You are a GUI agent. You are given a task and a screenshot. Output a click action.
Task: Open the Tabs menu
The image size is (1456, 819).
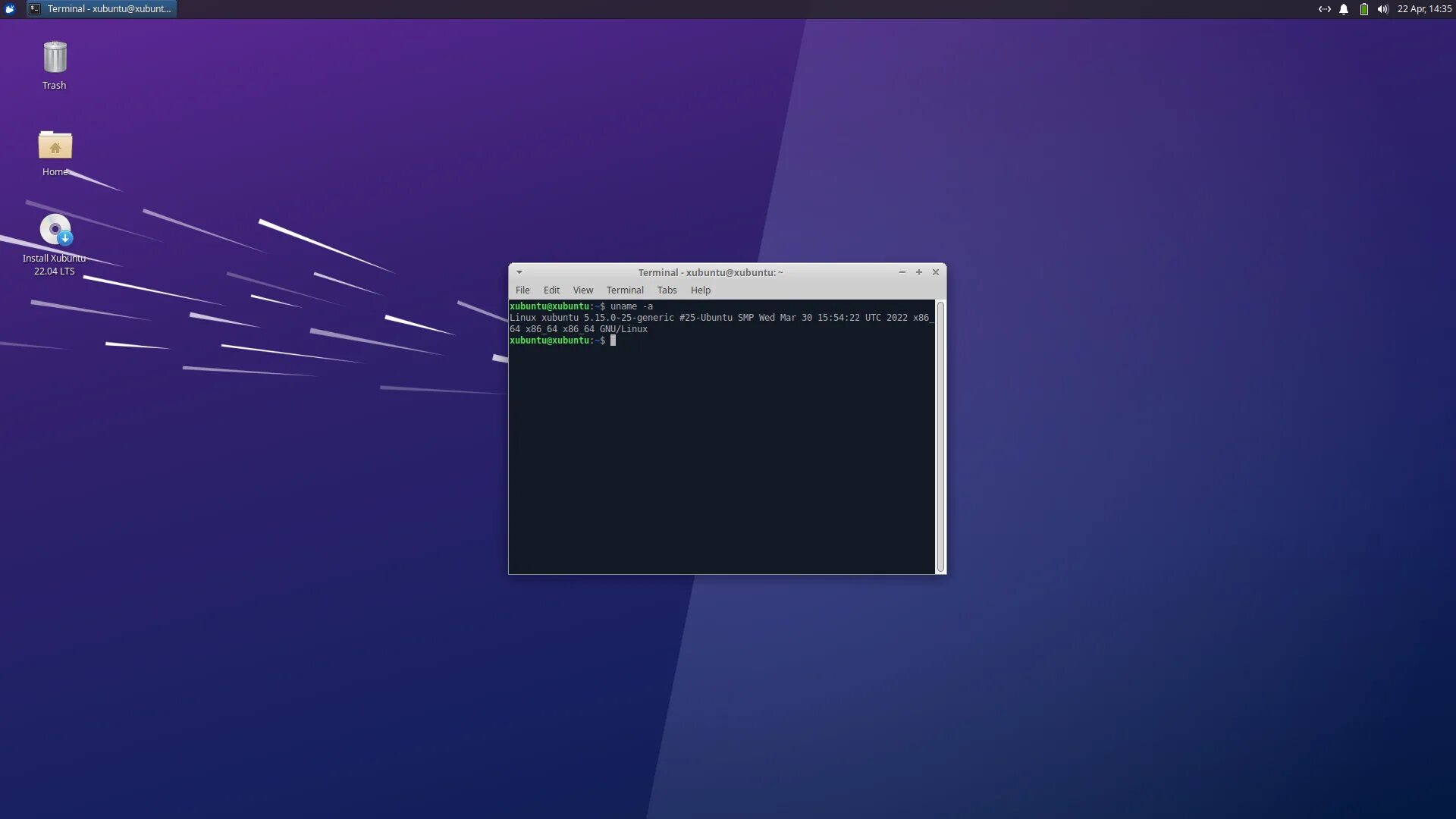coord(667,290)
